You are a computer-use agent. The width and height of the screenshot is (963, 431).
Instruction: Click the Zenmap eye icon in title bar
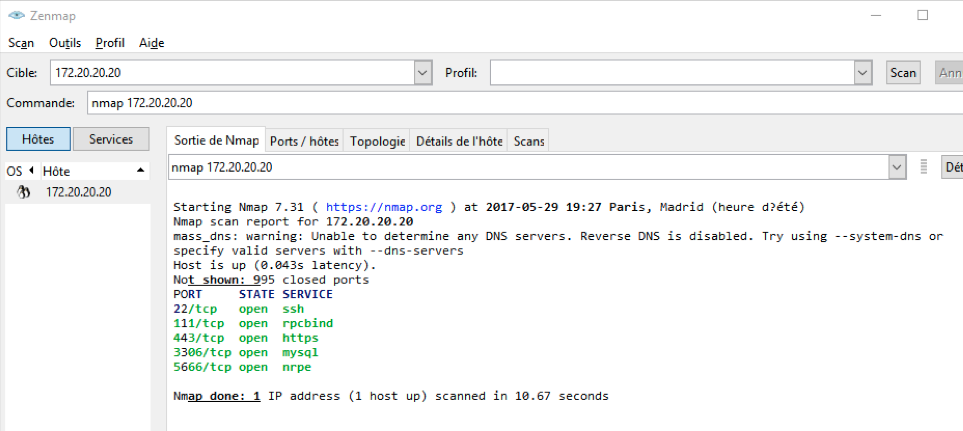pyautogui.click(x=15, y=15)
